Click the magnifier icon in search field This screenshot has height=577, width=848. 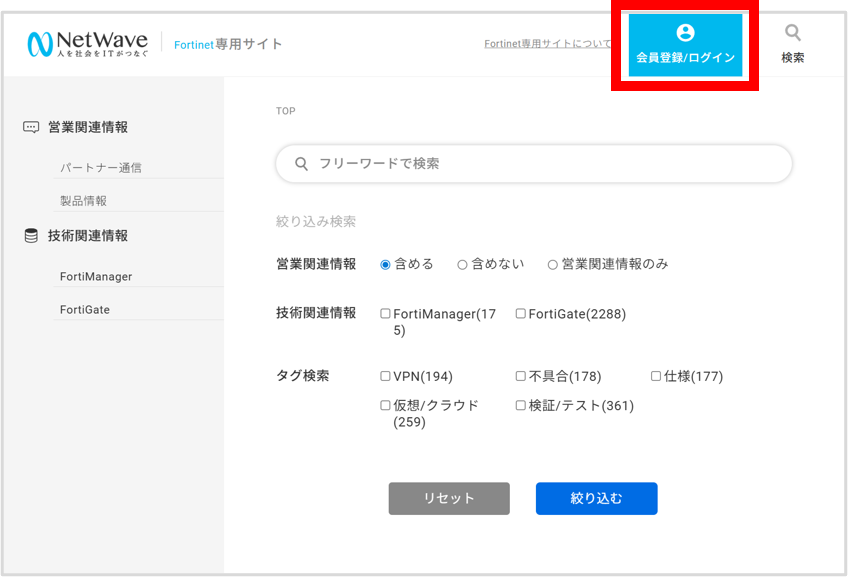pos(301,164)
